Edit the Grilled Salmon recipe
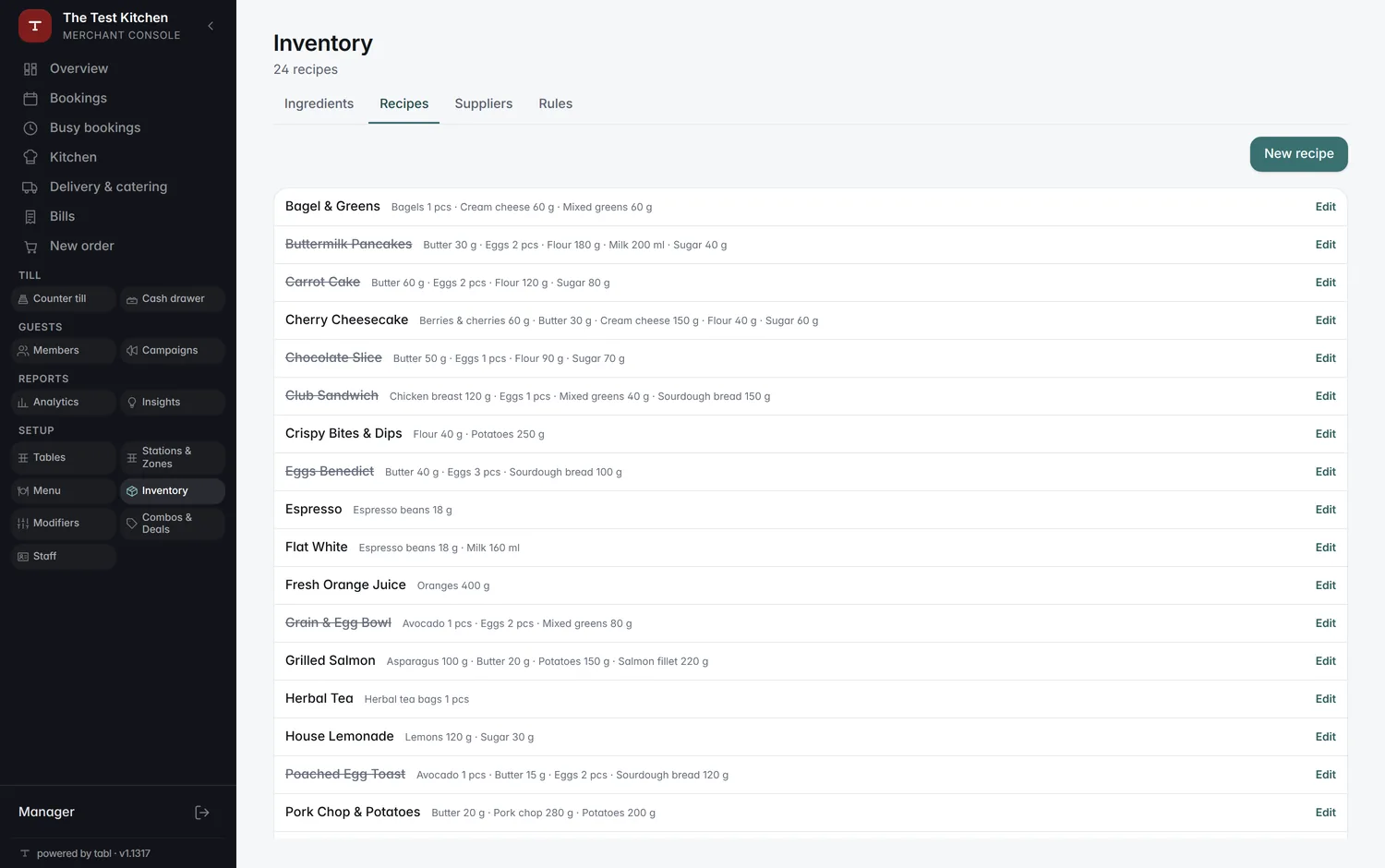The height and width of the screenshot is (868, 1385). coord(1325,662)
